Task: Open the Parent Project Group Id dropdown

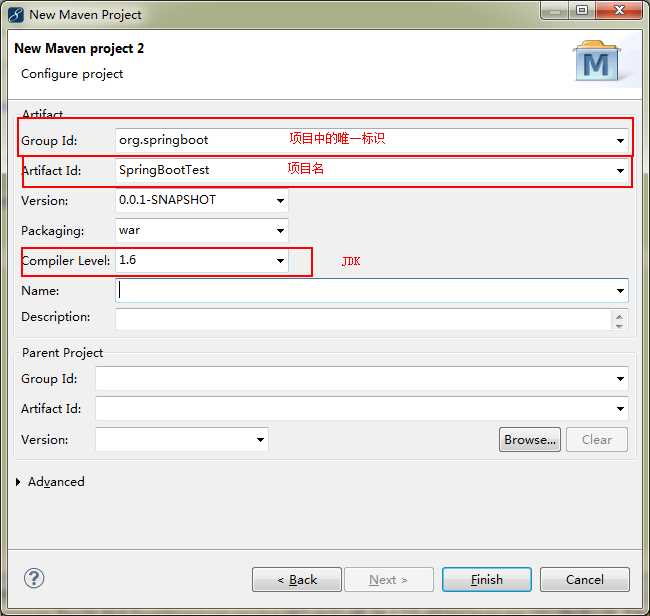Action: tap(620, 378)
